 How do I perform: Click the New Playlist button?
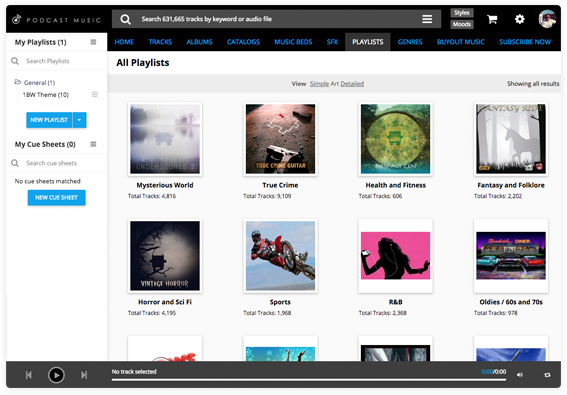tap(49, 120)
